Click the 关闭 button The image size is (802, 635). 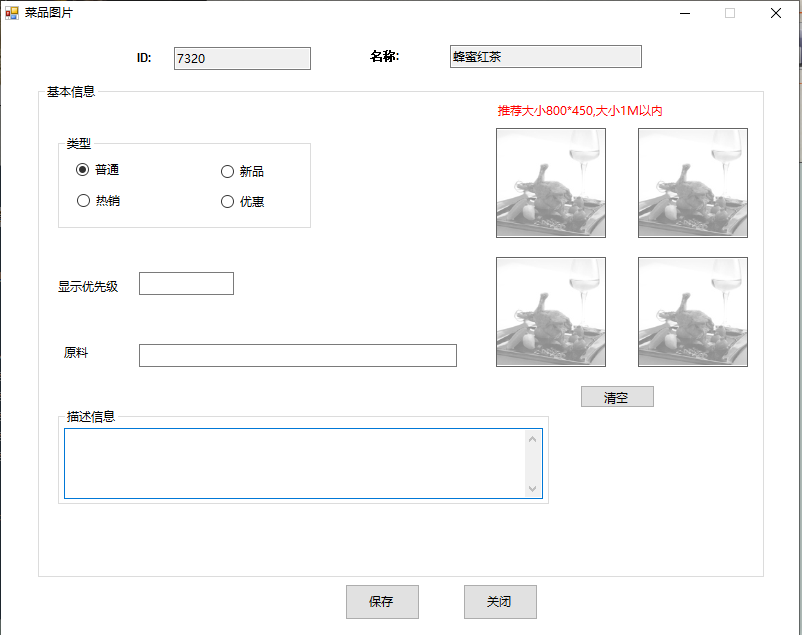click(x=500, y=602)
